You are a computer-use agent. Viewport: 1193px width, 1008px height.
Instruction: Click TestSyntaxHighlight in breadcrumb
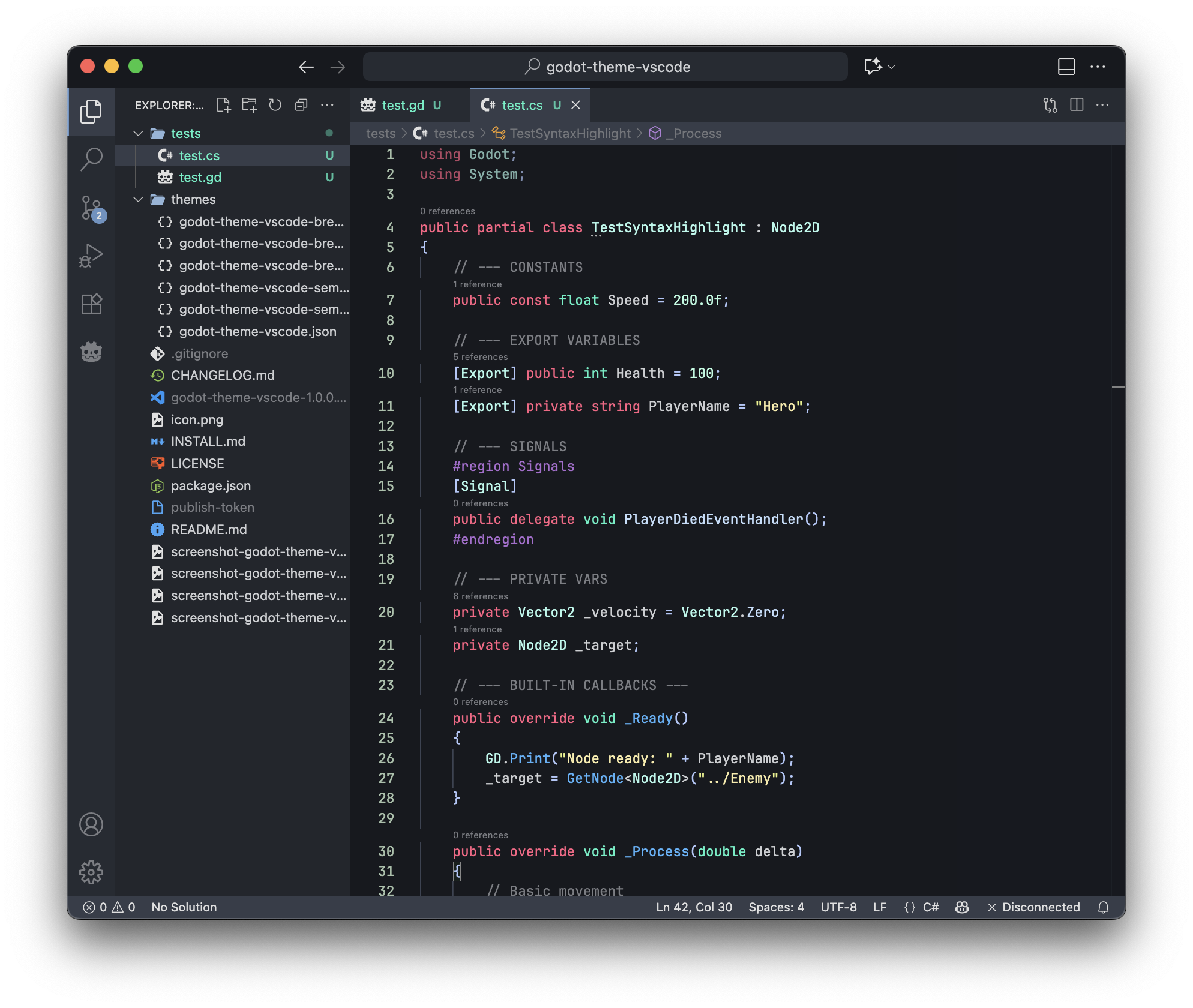569,133
